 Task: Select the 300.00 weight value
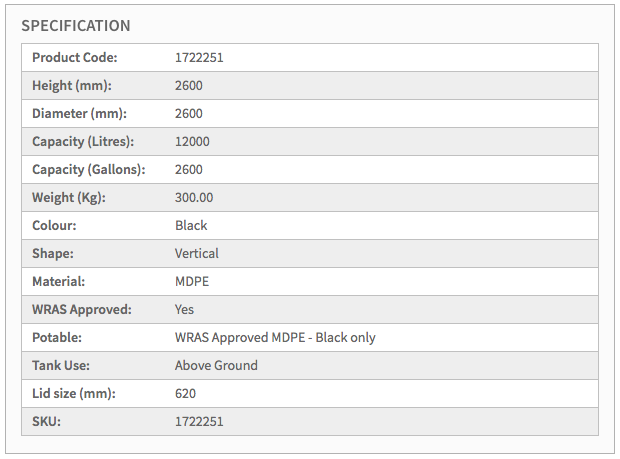(x=194, y=198)
